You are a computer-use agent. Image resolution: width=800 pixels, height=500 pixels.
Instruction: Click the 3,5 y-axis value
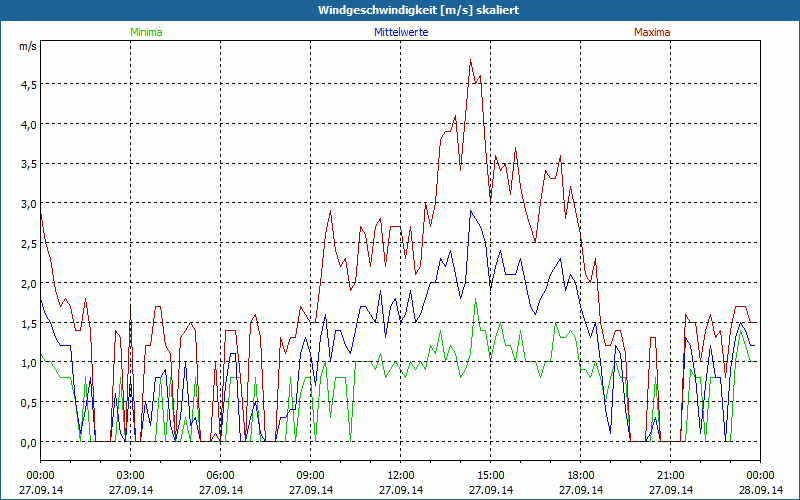point(28,165)
